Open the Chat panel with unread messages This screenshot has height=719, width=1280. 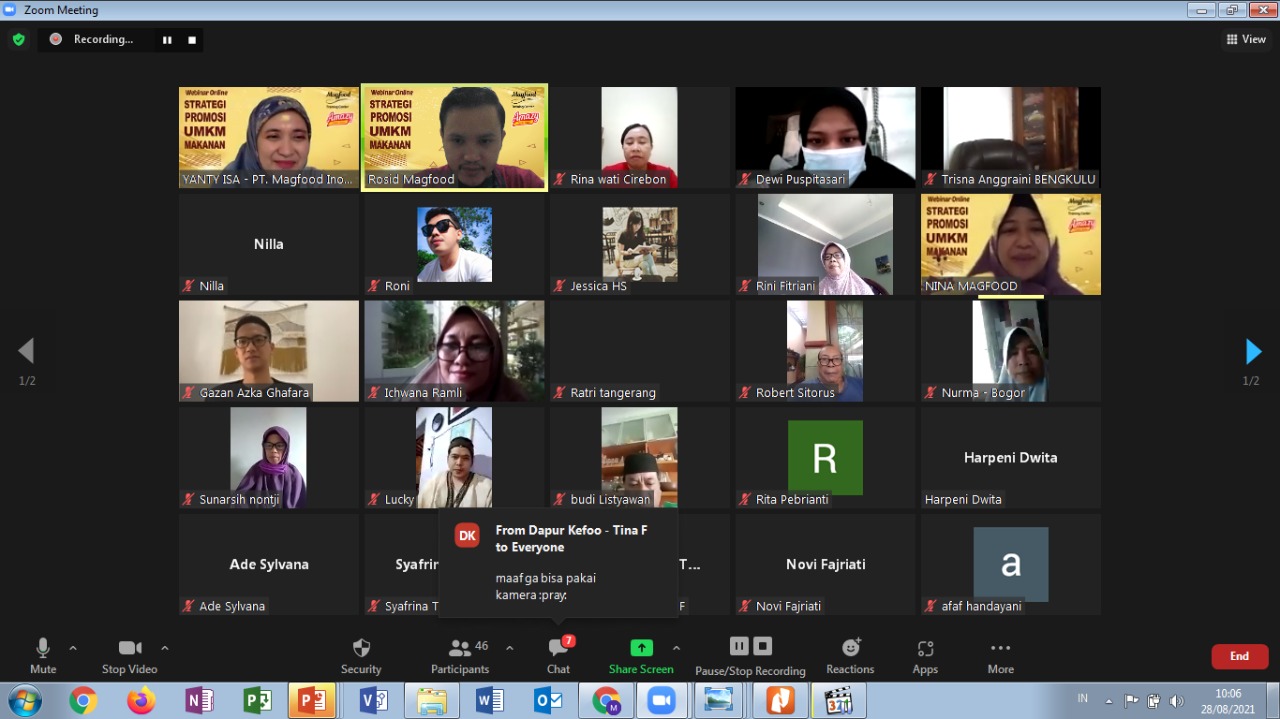tap(558, 648)
